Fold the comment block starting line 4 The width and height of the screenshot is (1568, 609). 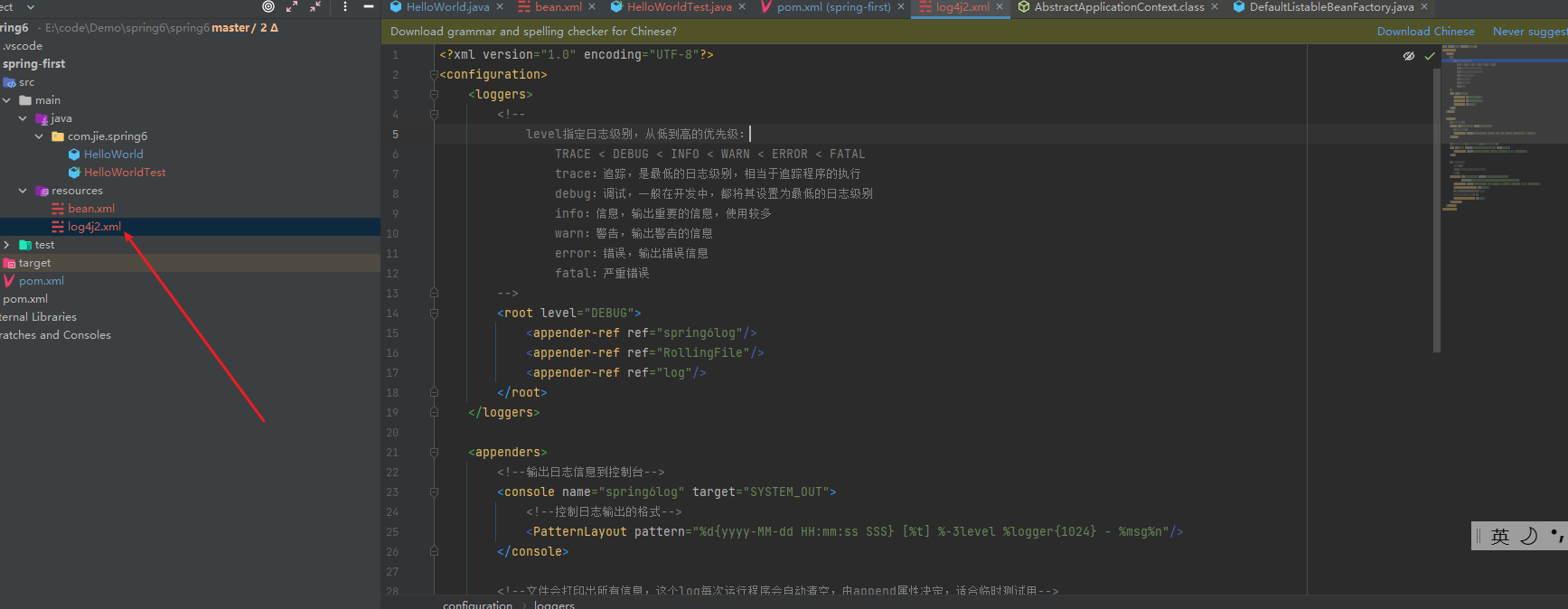[434, 115]
